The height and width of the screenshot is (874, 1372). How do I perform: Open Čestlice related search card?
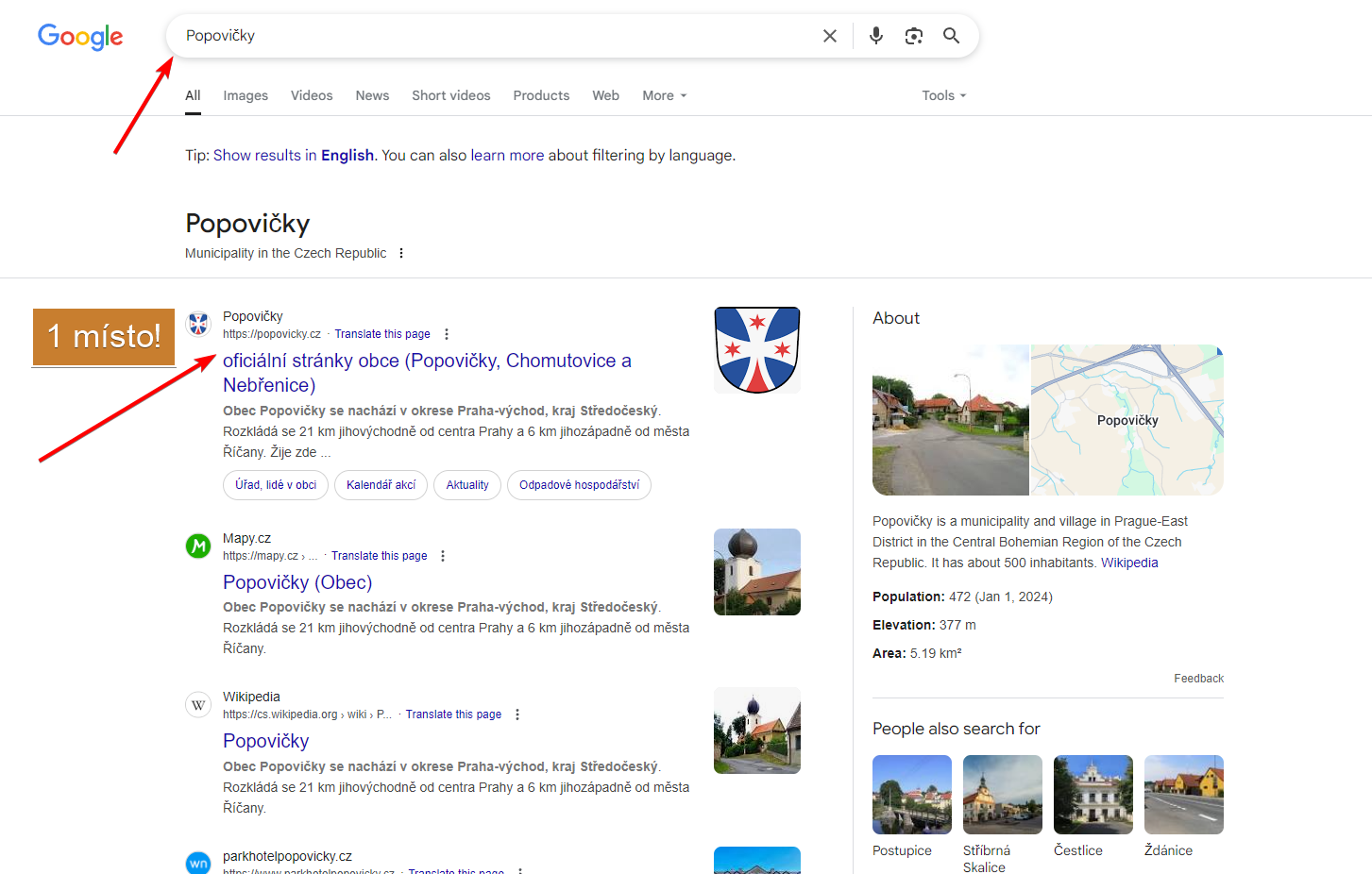tap(1093, 807)
